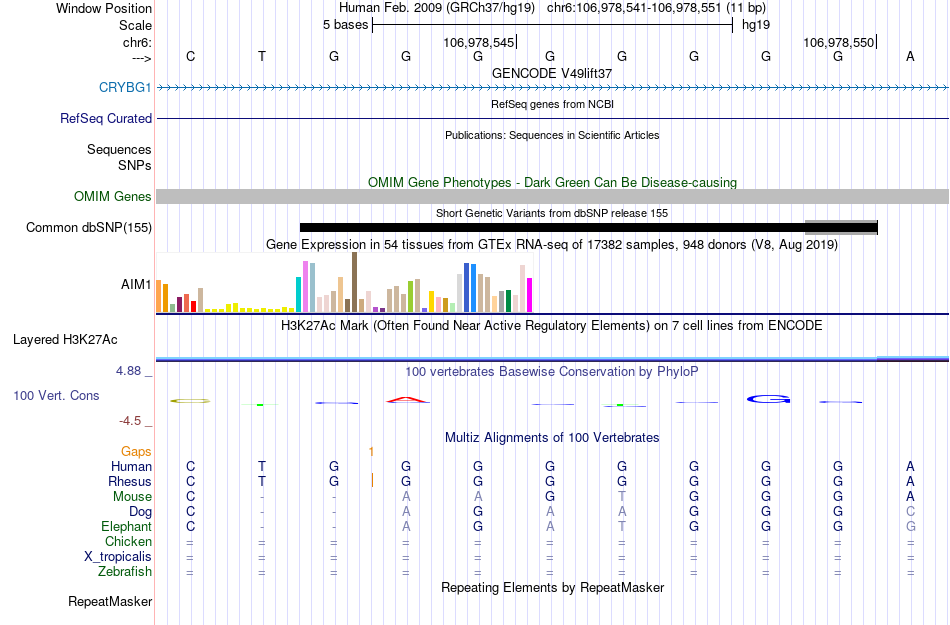The image size is (950, 625).
Task: Click the red A conservation logo
Action: point(407,400)
